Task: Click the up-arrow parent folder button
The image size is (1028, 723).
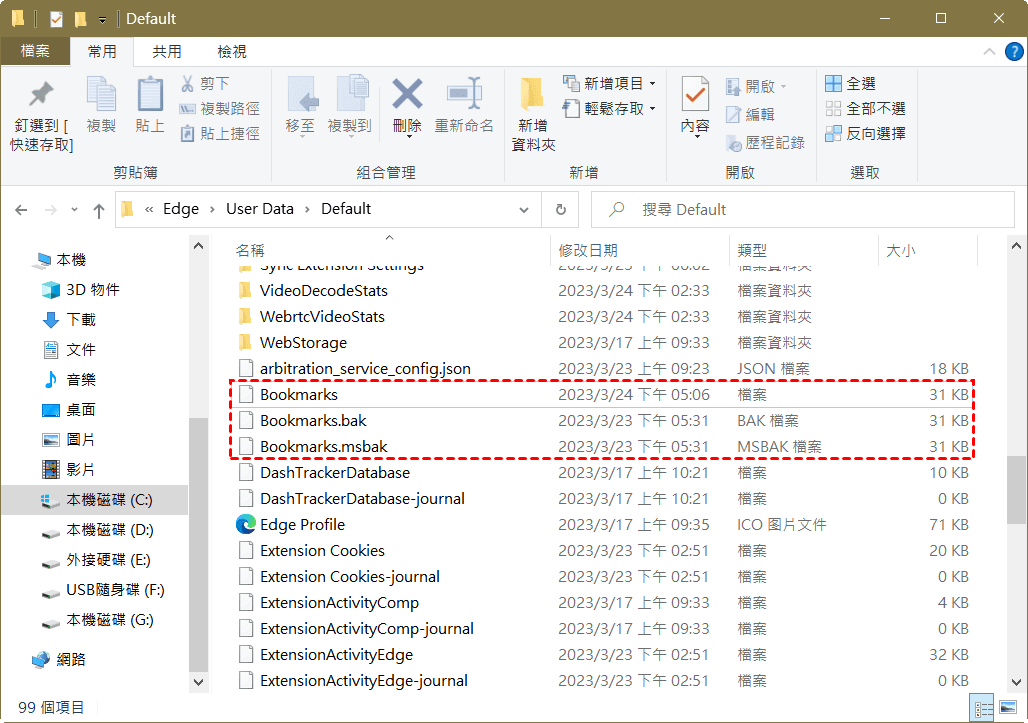Action: click(x=98, y=210)
